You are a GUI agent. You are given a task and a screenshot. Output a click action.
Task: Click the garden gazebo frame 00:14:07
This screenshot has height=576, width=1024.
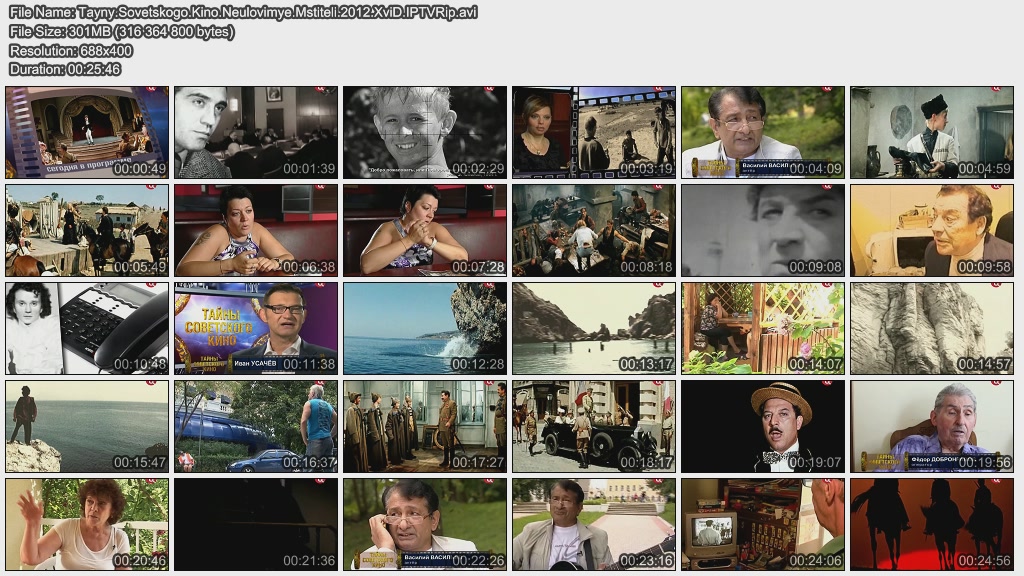point(763,328)
